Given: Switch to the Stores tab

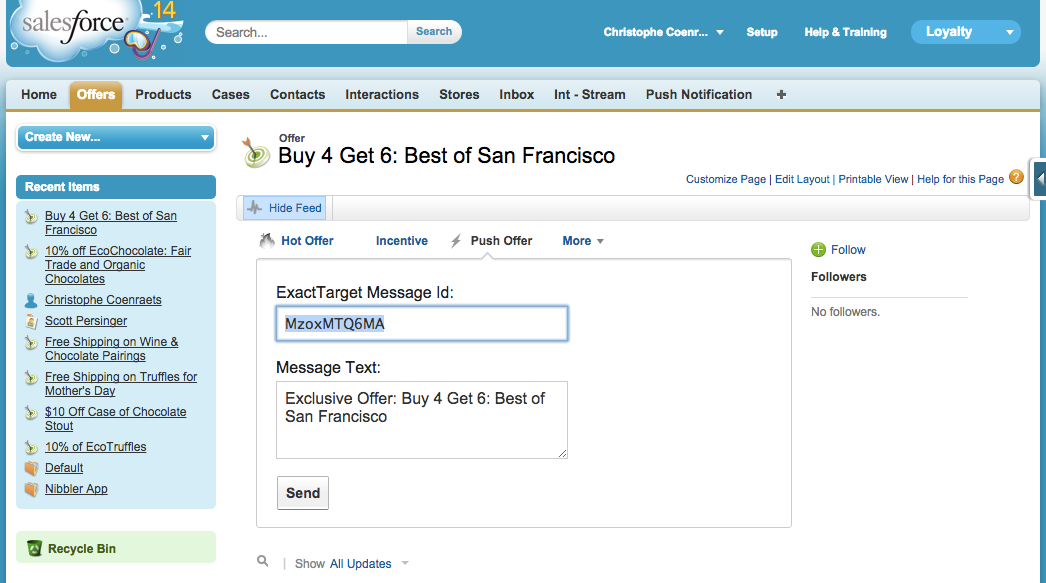Looking at the screenshot, I should [x=459, y=95].
